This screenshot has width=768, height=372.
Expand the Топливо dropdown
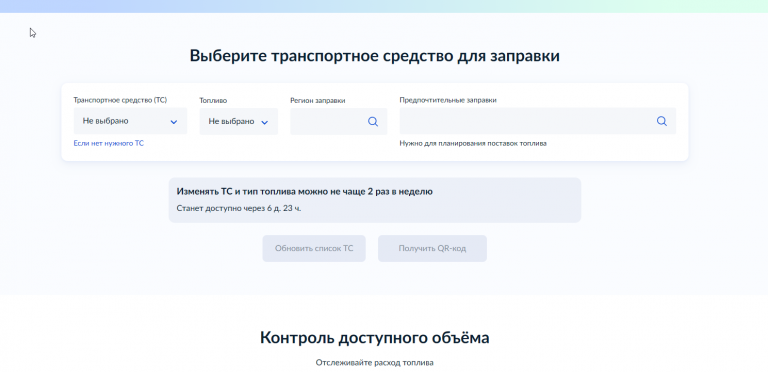(239, 121)
